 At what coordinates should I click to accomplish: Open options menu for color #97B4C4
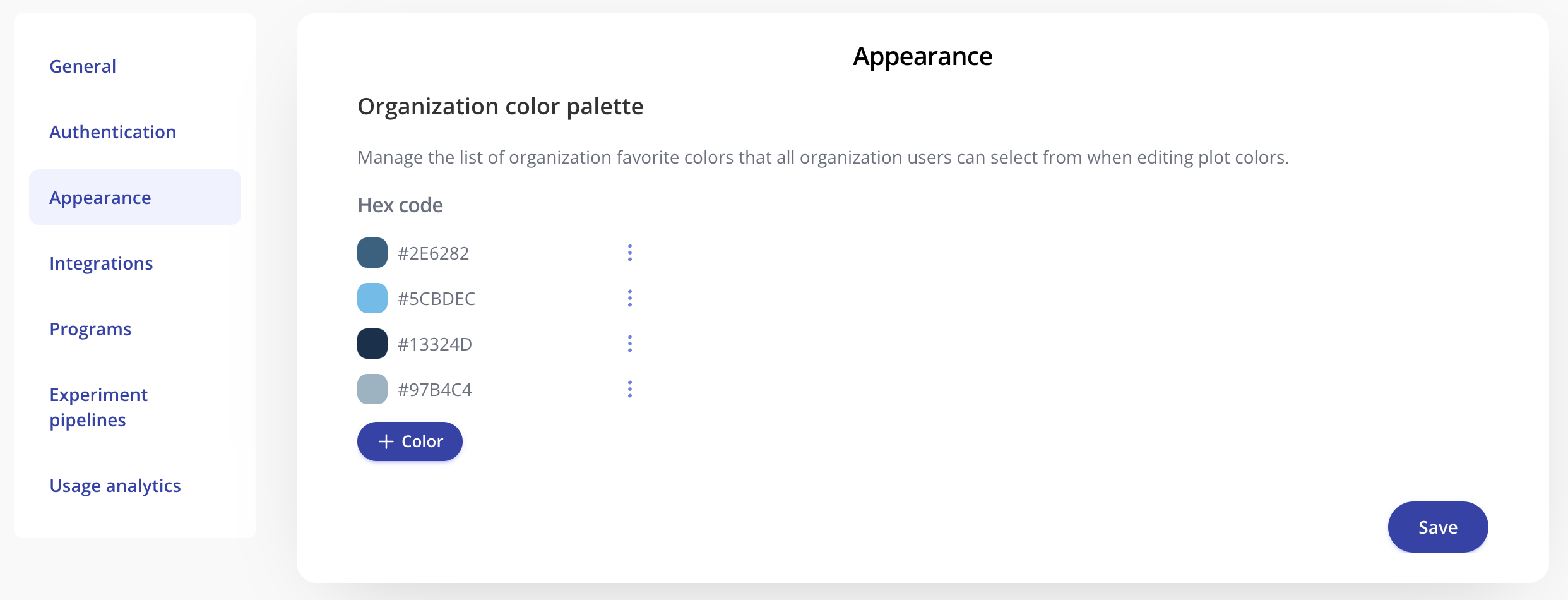click(629, 389)
